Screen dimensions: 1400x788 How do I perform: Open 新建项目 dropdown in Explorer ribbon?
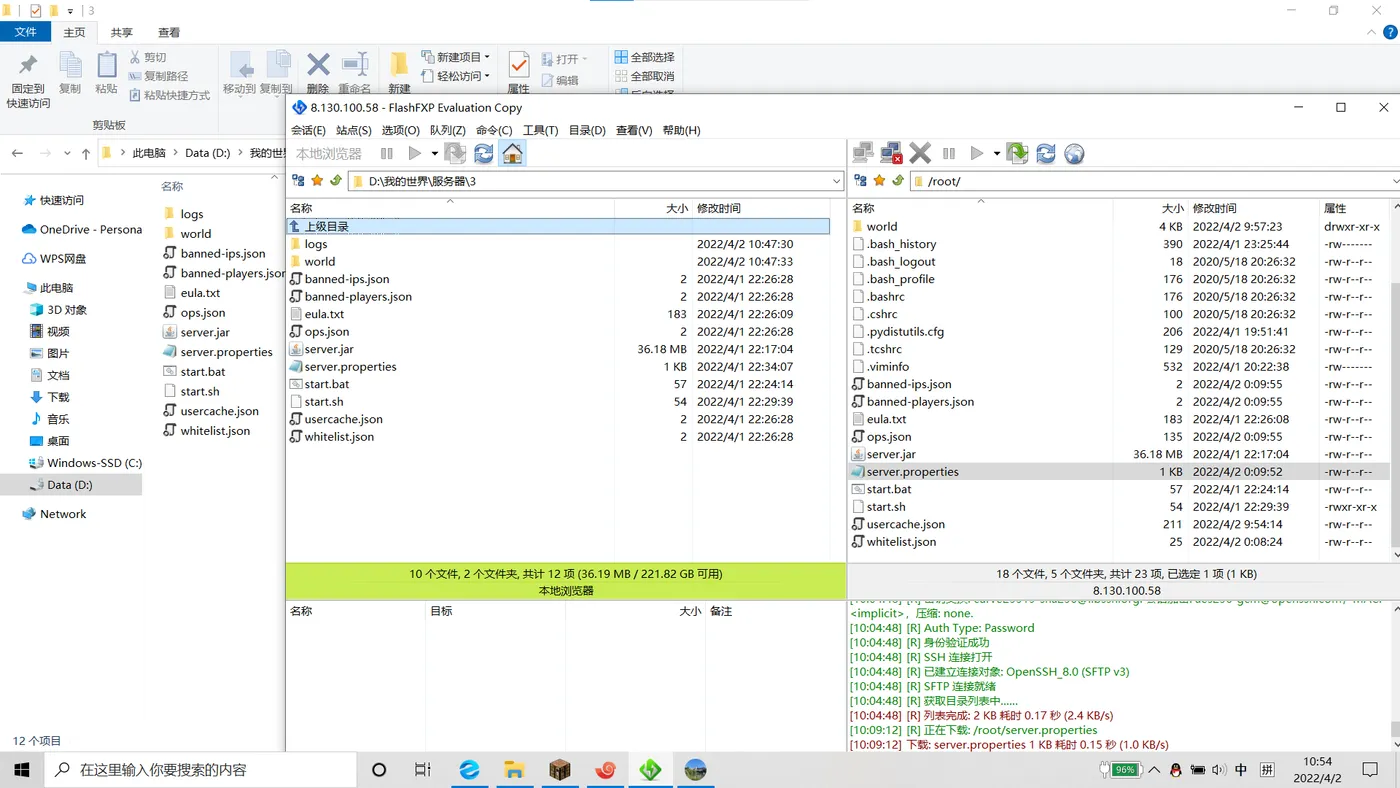(x=455, y=57)
